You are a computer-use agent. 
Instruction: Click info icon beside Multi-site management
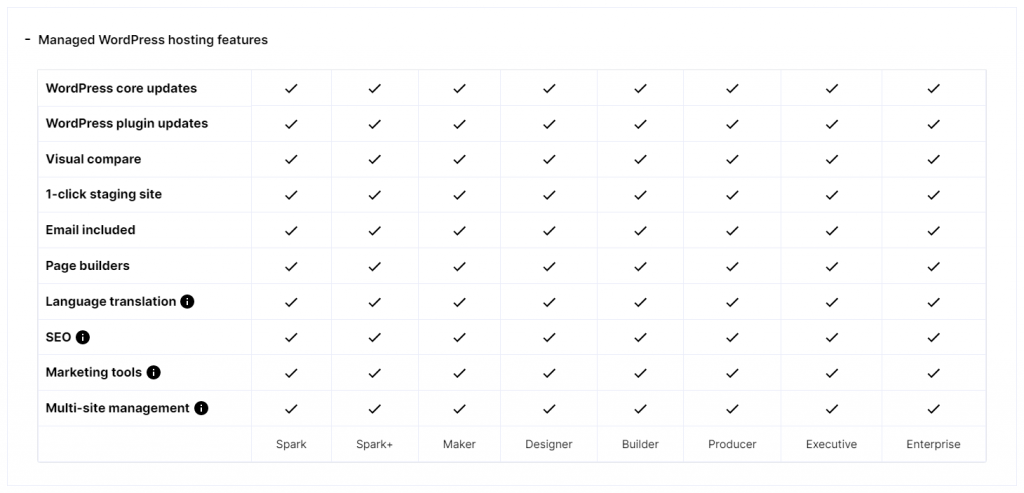pyautogui.click(x=201, y=408)
